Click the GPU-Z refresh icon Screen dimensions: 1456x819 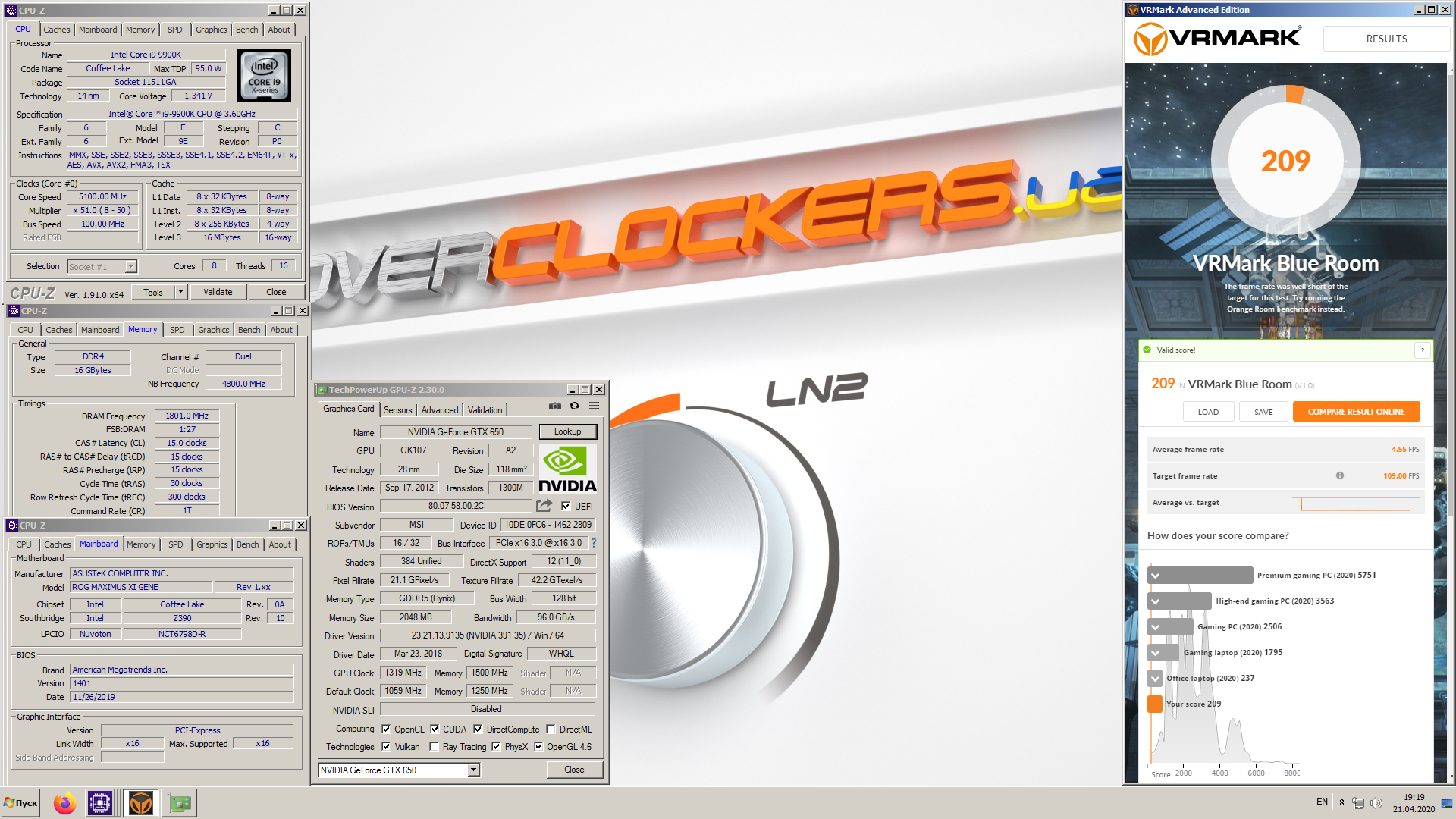(575, 406)
